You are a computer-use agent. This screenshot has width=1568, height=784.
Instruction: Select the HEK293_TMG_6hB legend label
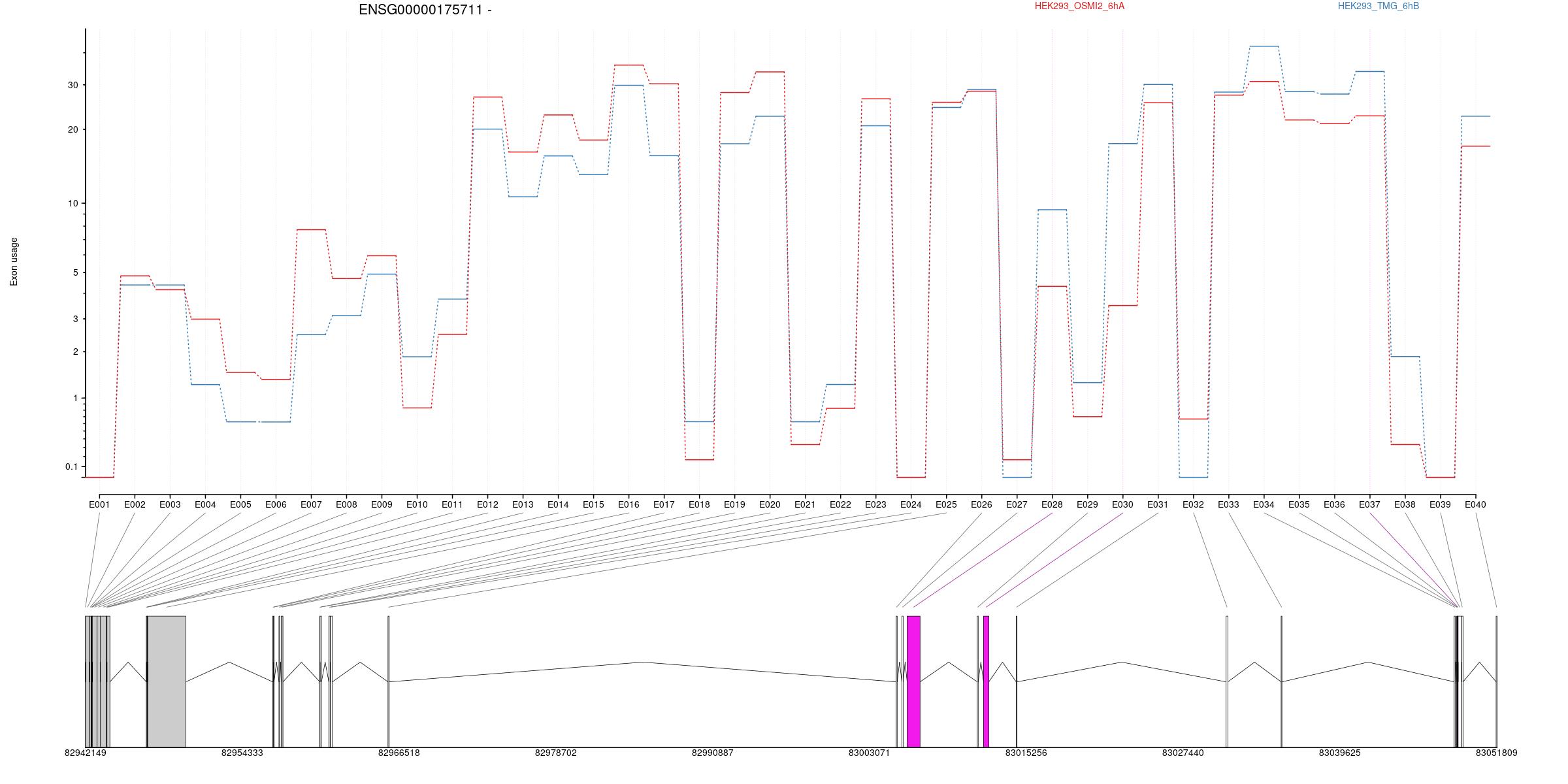pos(1378,6)
